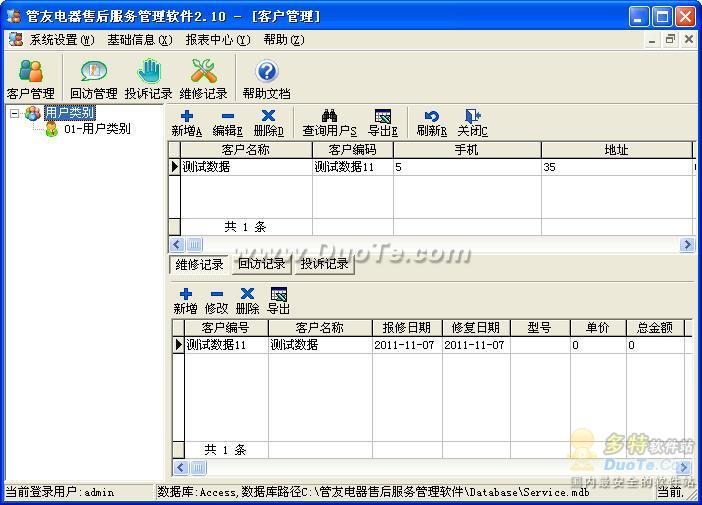This screenshot has width=702, height=505.
Task: Click 型号 column header
Action: pos(540,328)
